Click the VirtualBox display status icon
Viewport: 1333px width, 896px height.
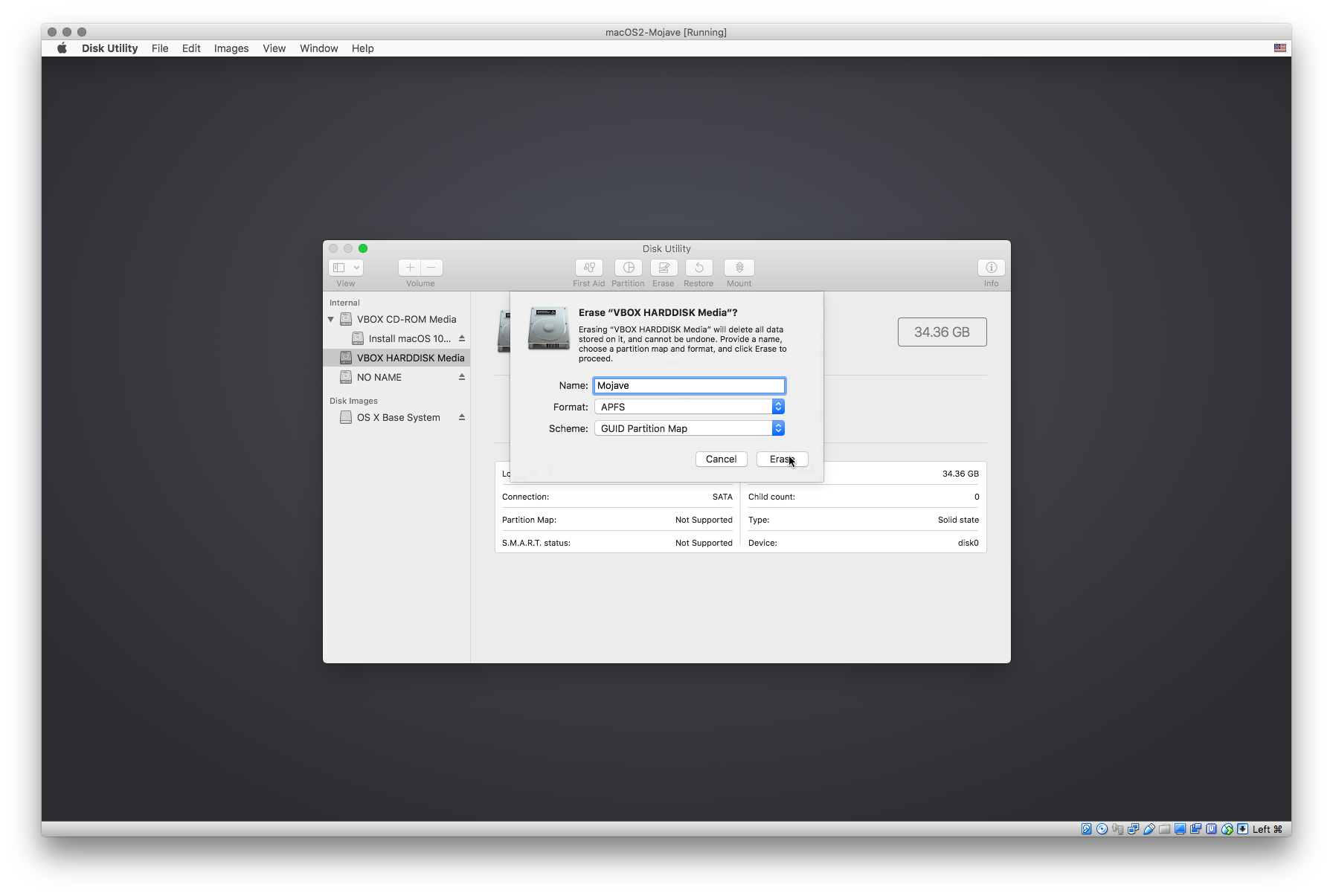1180,829
